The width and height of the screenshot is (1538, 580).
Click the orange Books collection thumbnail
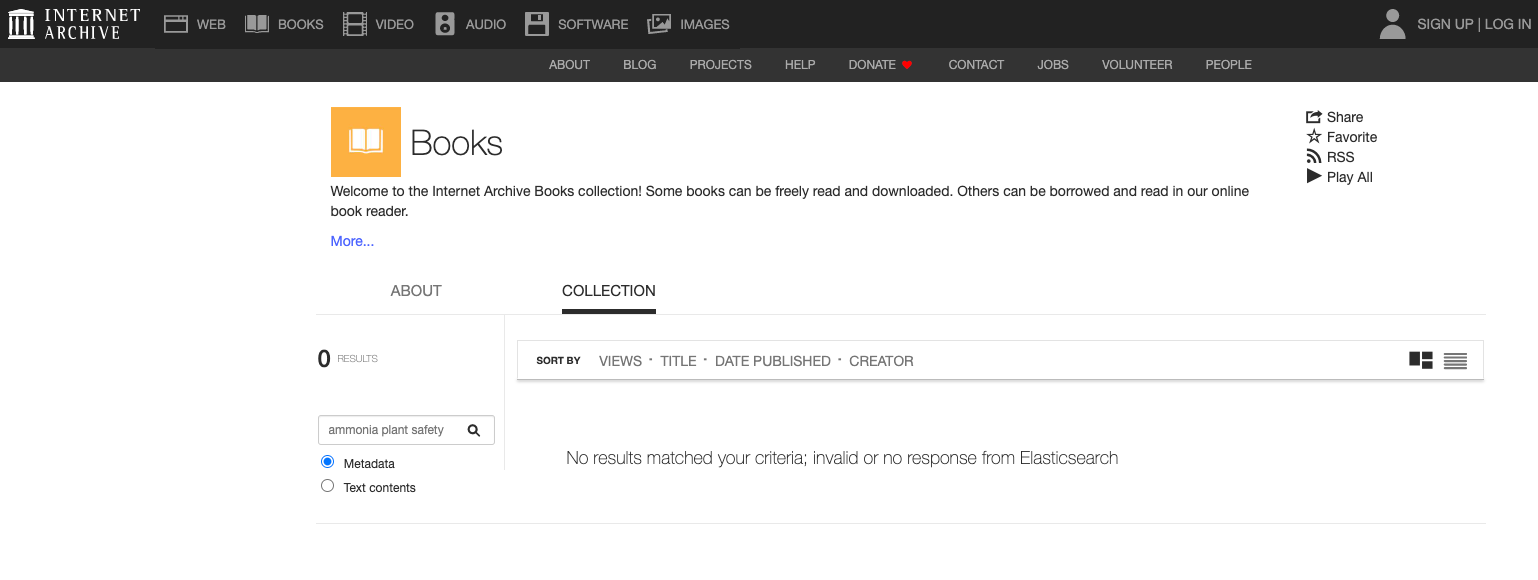point(366,142)
